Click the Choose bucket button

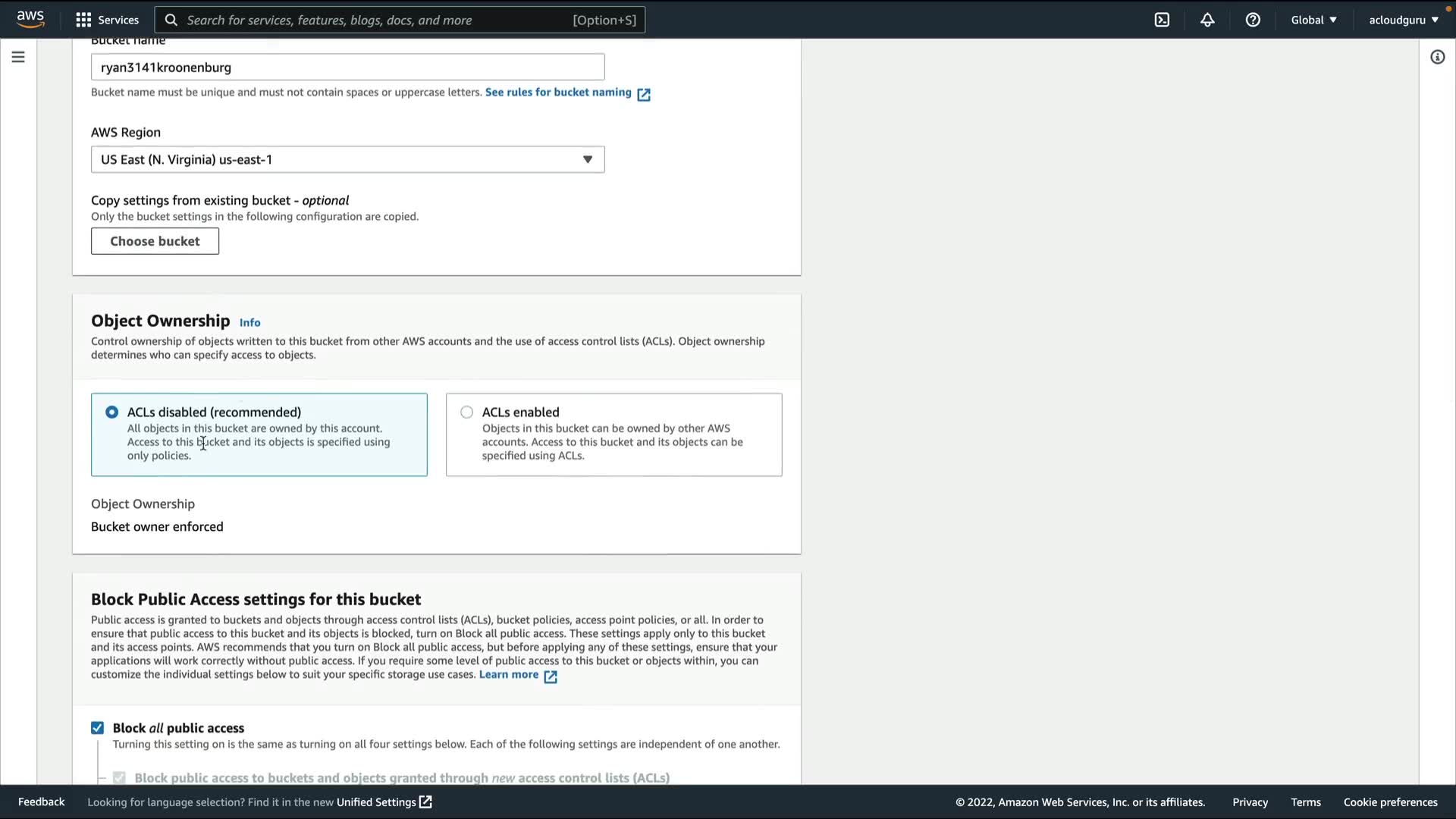pyautogui.click(x=155, y=241)
